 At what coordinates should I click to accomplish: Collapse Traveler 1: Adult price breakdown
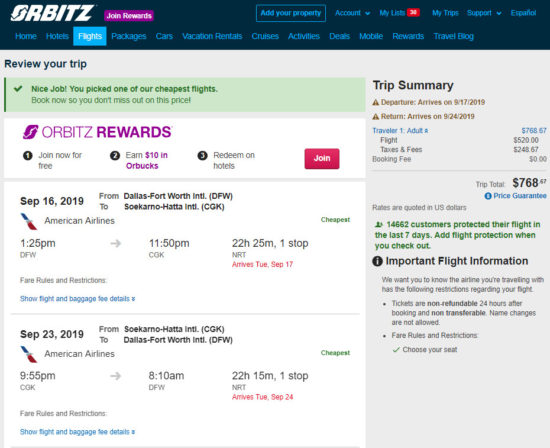(400, 131)
